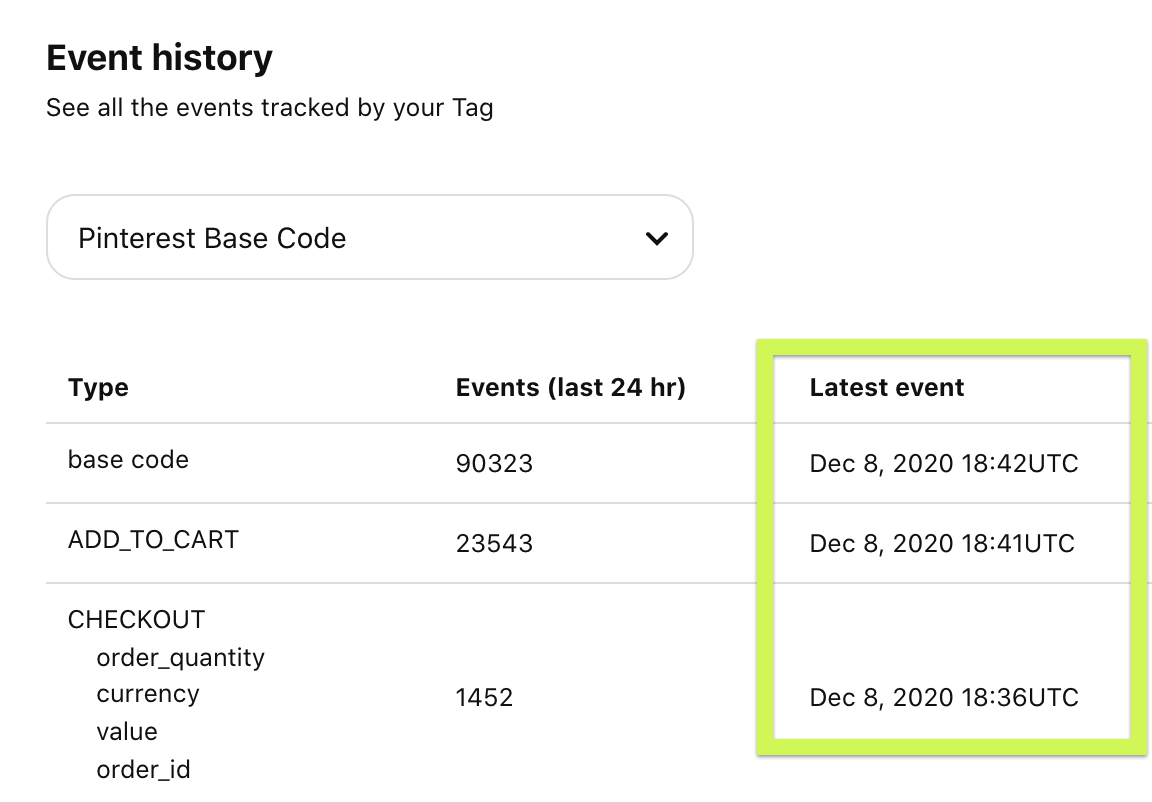Screen dimensions: 1152x802
Task: Click the Dec 8, 2020 18:41UTC timestamp
Action: point(942,544)
